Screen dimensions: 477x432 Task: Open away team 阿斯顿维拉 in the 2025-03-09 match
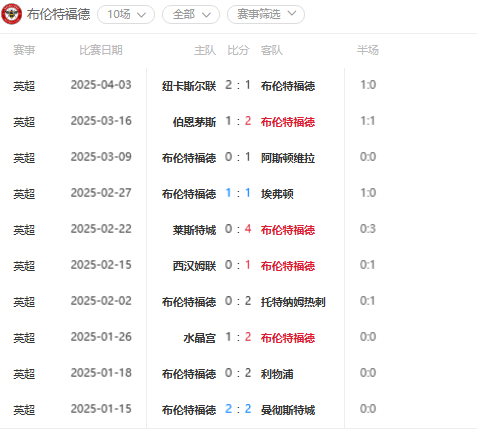pos(288,158)
